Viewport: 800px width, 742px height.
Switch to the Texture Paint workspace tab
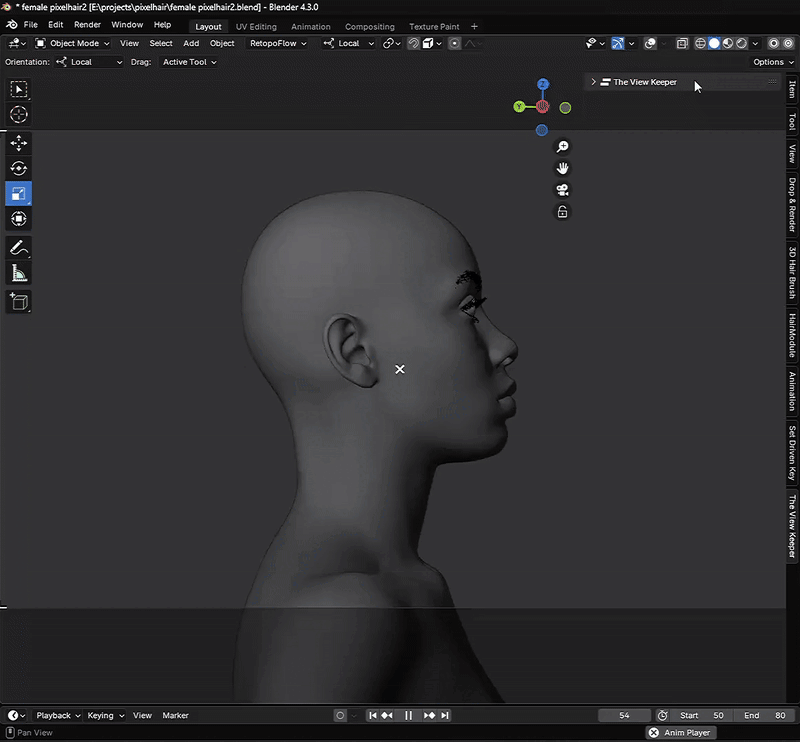coord(434,27)
